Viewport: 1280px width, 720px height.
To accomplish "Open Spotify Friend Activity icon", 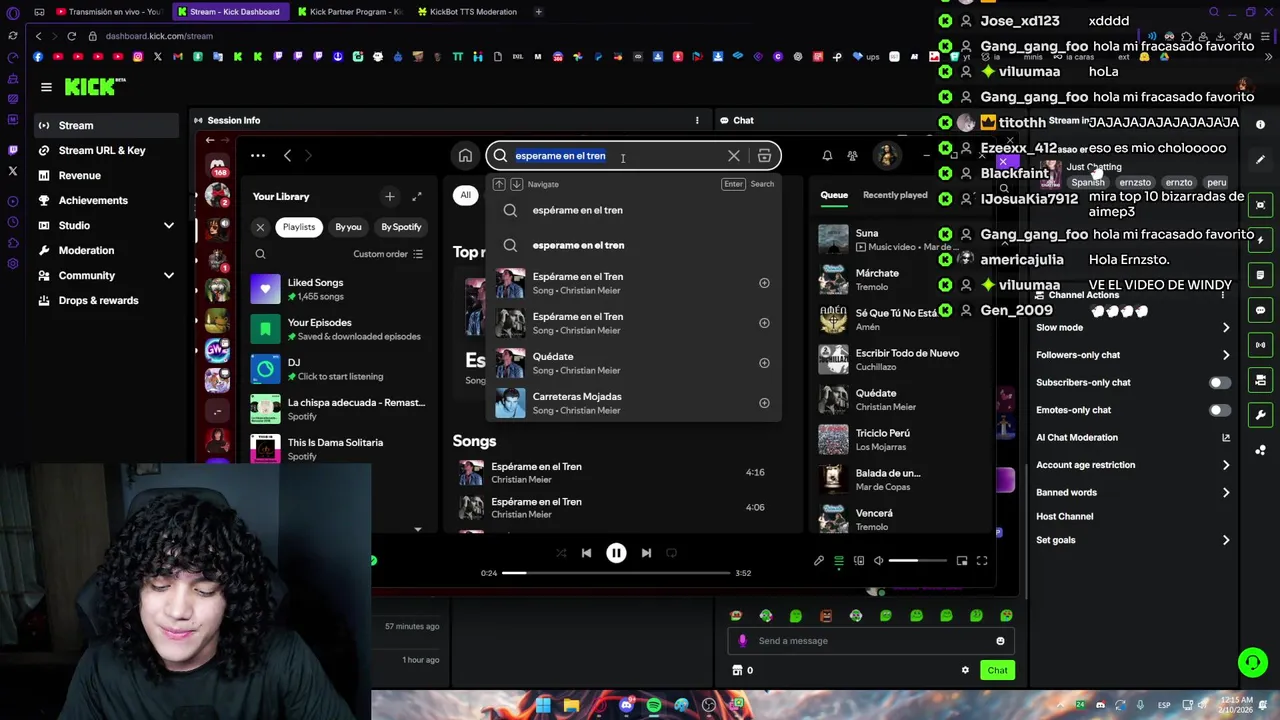I will (852, 156).
